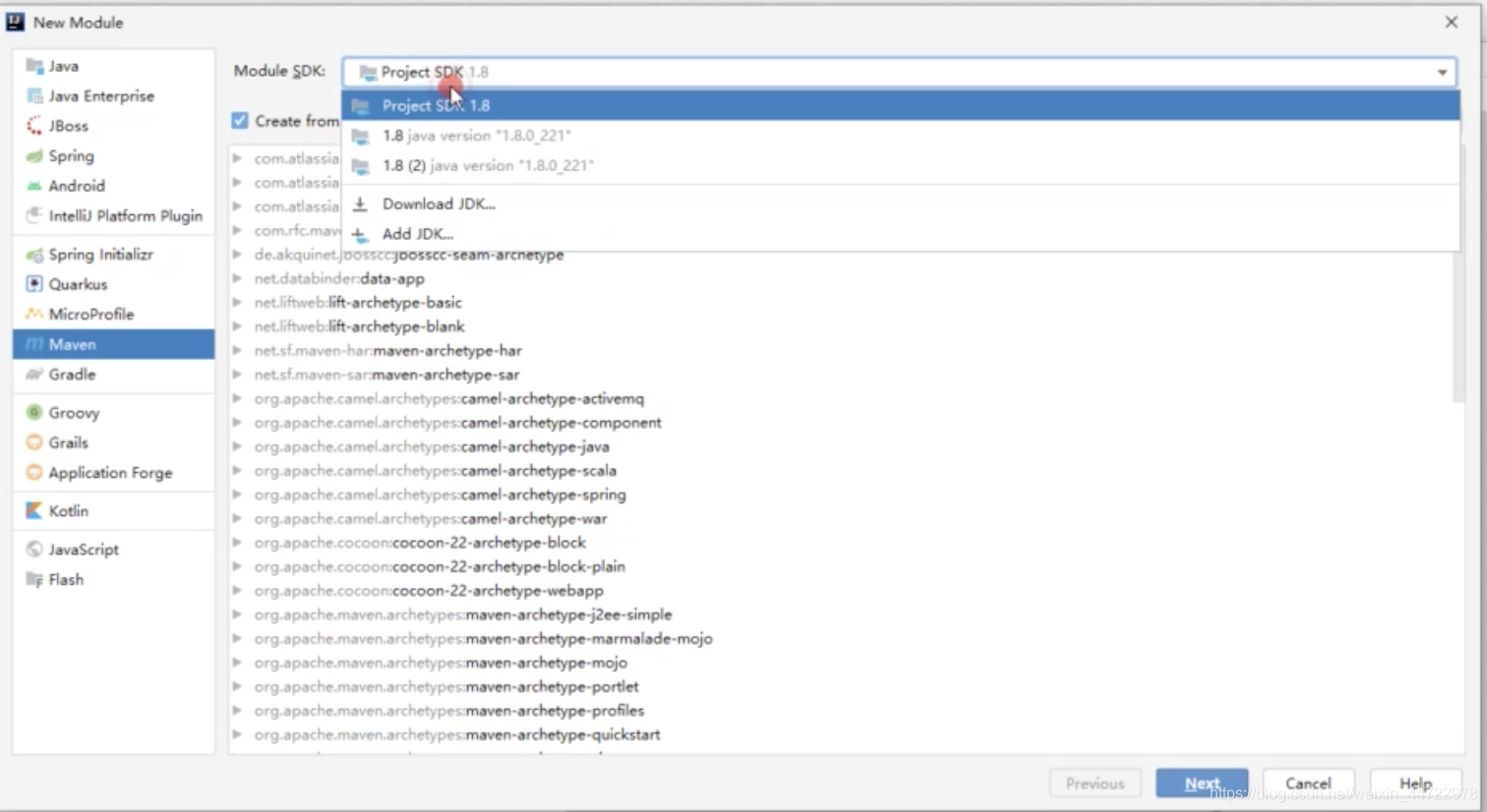Select the maven-archetype-profiles row

click(841, 711)
